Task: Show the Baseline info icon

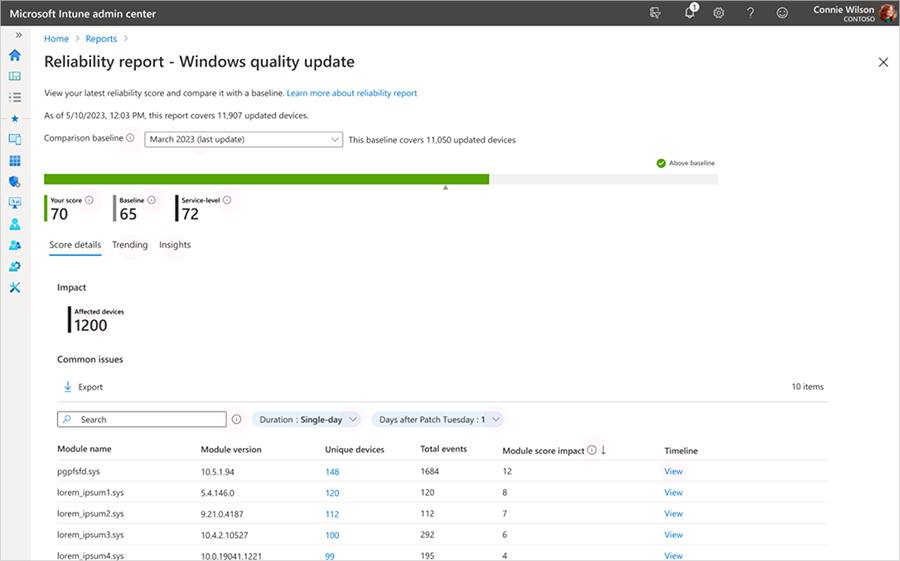Action: [x=152, y=200]
